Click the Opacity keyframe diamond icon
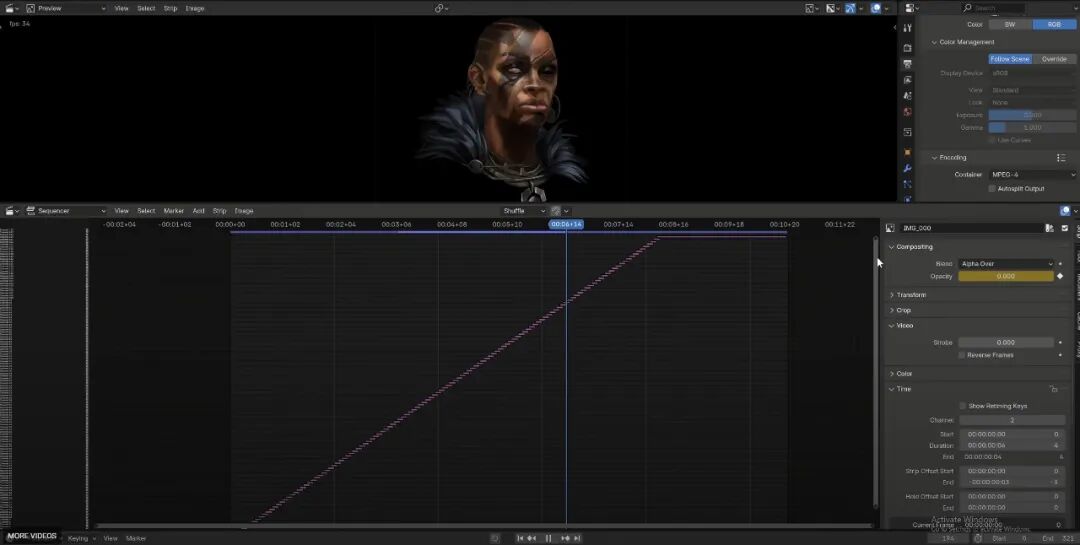 [x=1060, y=276]
